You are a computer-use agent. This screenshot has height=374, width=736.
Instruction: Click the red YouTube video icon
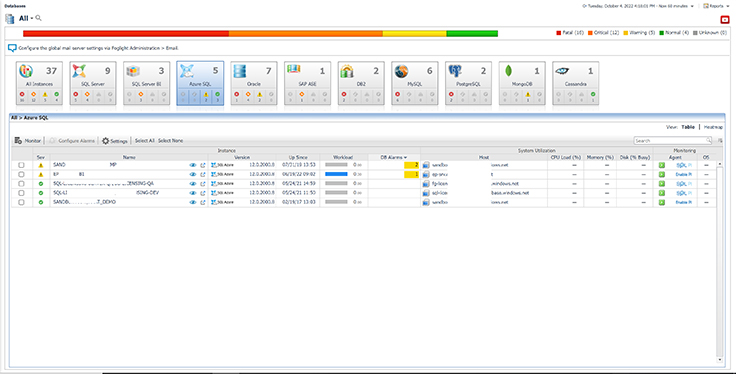click(725, 20)
